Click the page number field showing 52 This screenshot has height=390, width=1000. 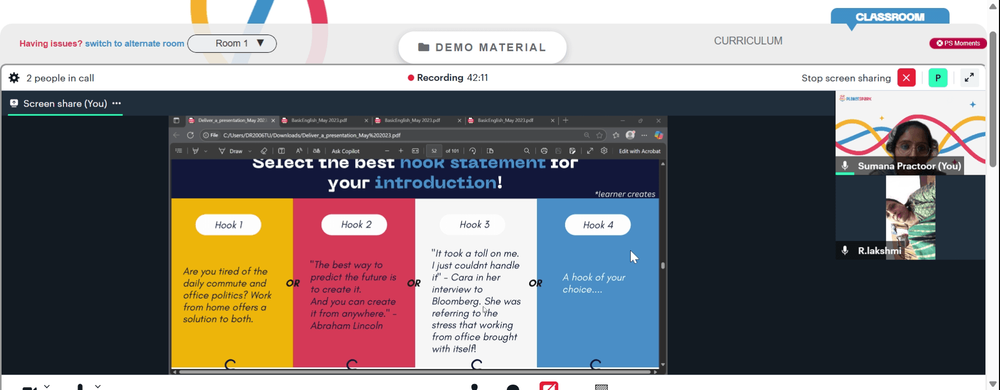[x=434, y=151]
